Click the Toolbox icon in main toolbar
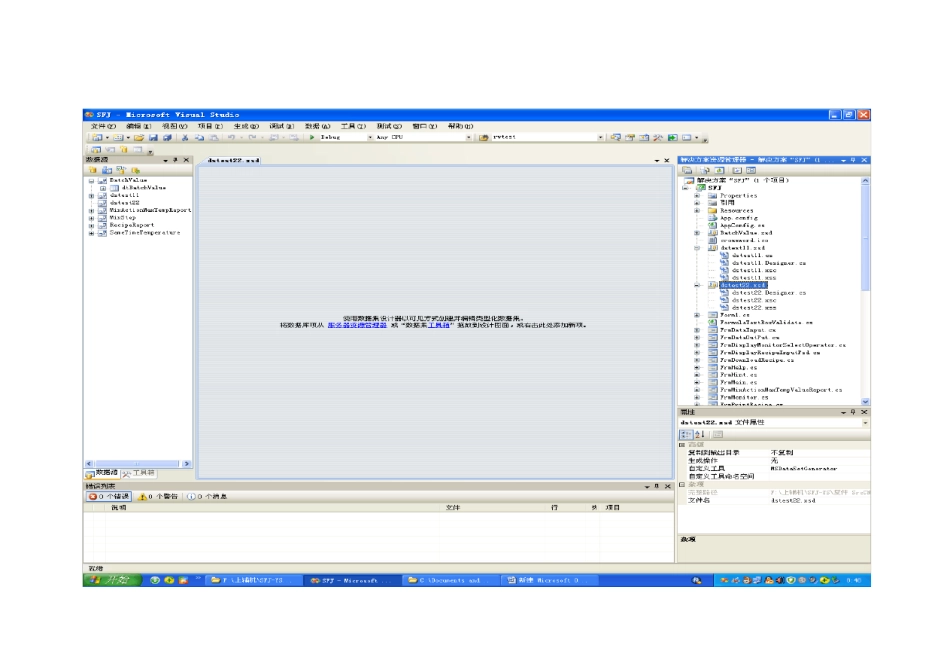950x672 pixels. point(658,138)
